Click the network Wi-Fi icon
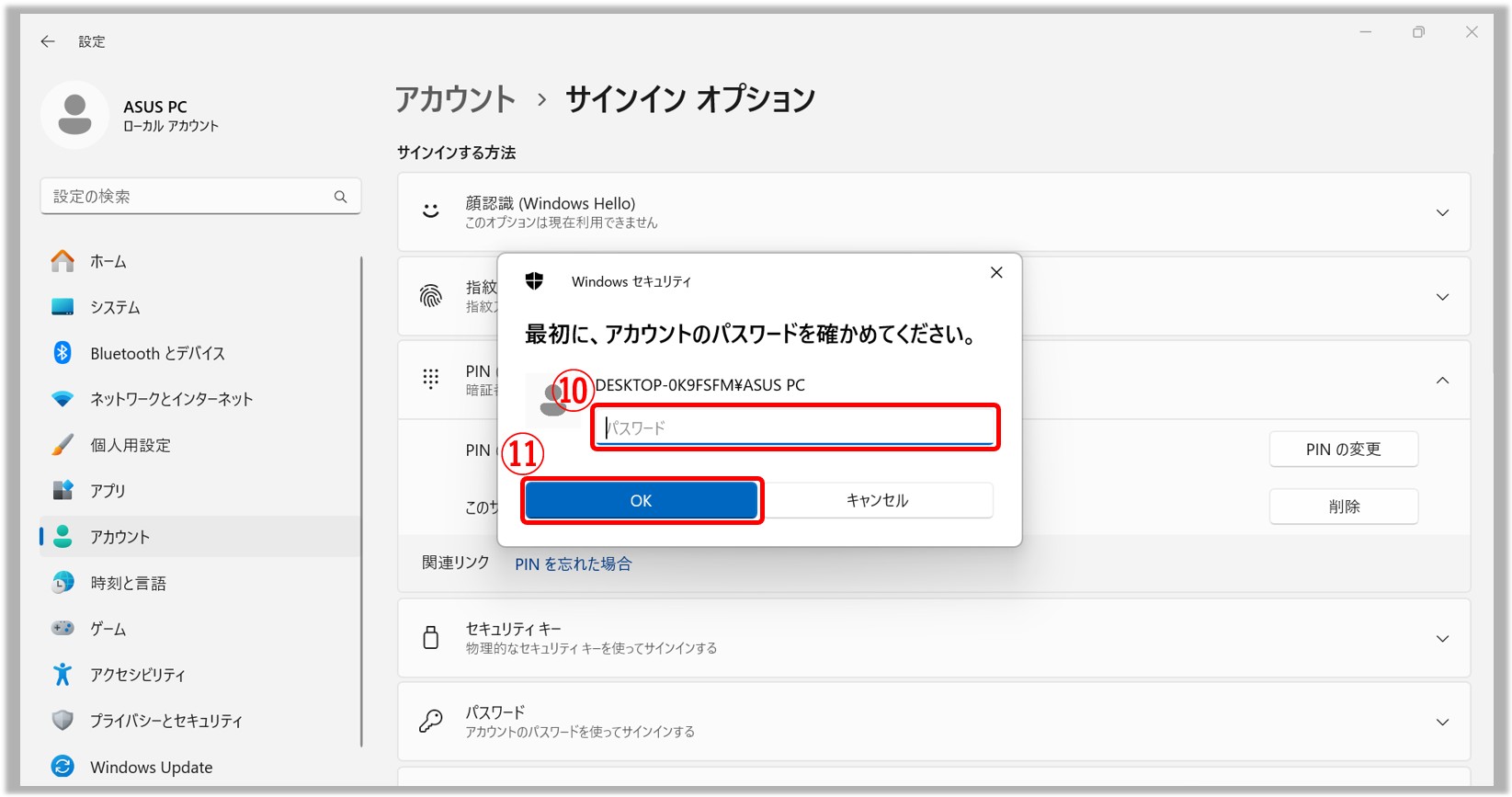The image size is (1512, 797). [x=63, y=399]
